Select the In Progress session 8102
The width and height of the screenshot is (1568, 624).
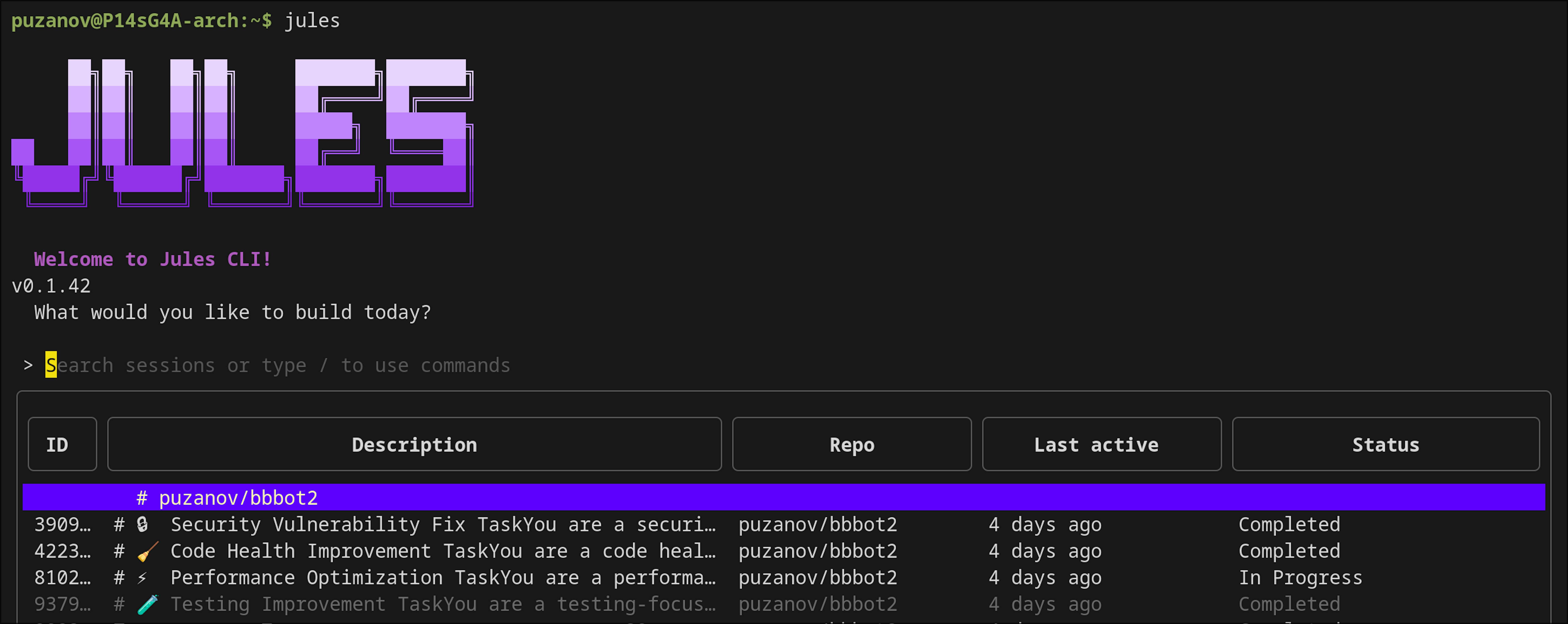426,577
